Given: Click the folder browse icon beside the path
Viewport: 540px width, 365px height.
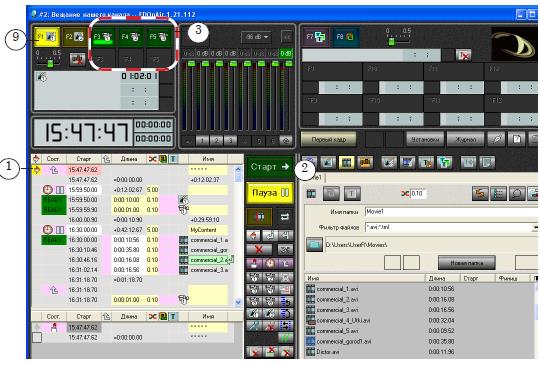Looking at the screenshot, I should click(314, 245).
